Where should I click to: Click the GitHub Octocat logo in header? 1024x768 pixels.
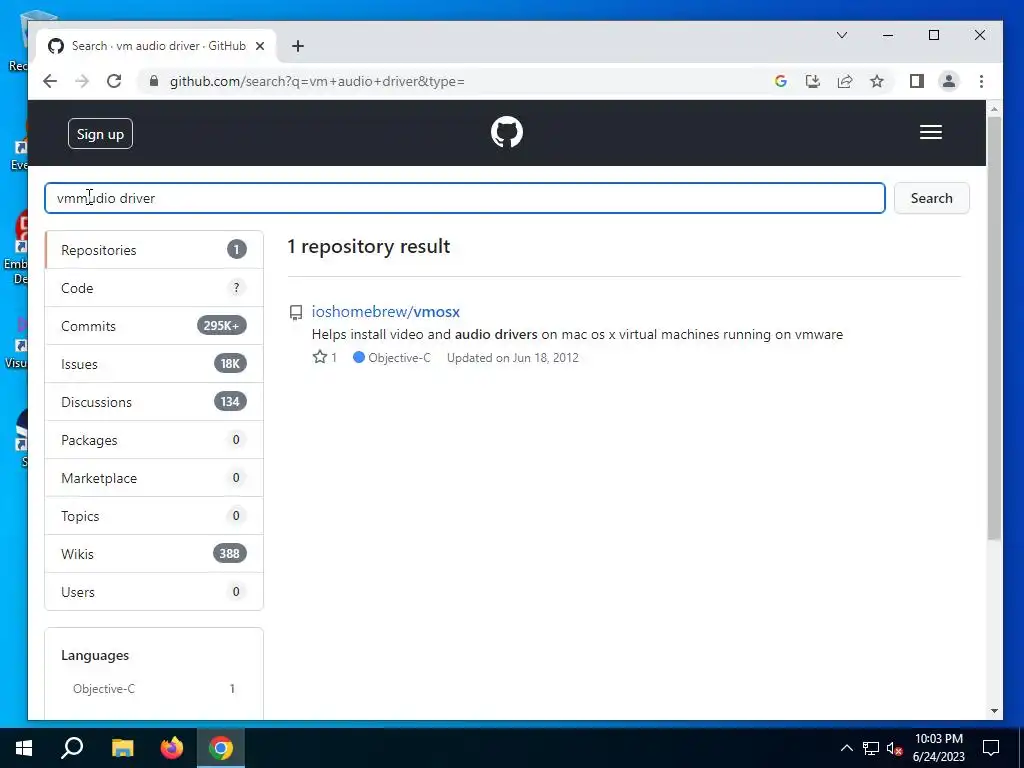pyautogui.click(x=507, y=133)
